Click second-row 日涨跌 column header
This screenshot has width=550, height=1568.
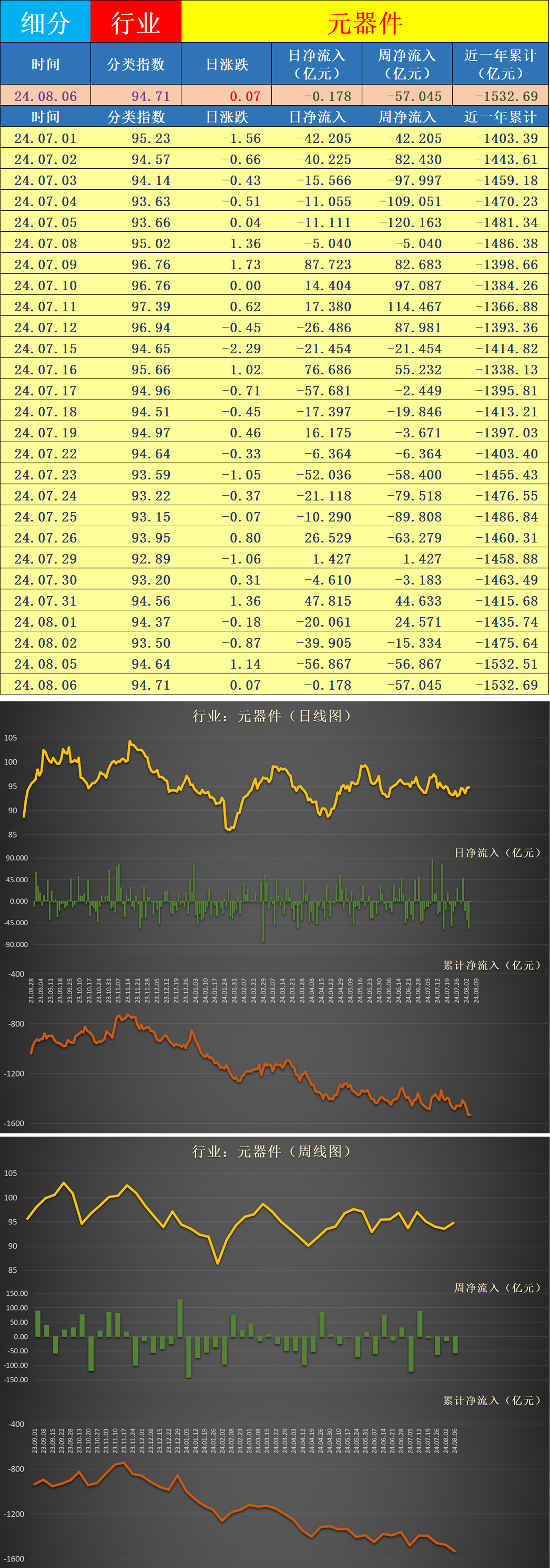tap(227, 117)
